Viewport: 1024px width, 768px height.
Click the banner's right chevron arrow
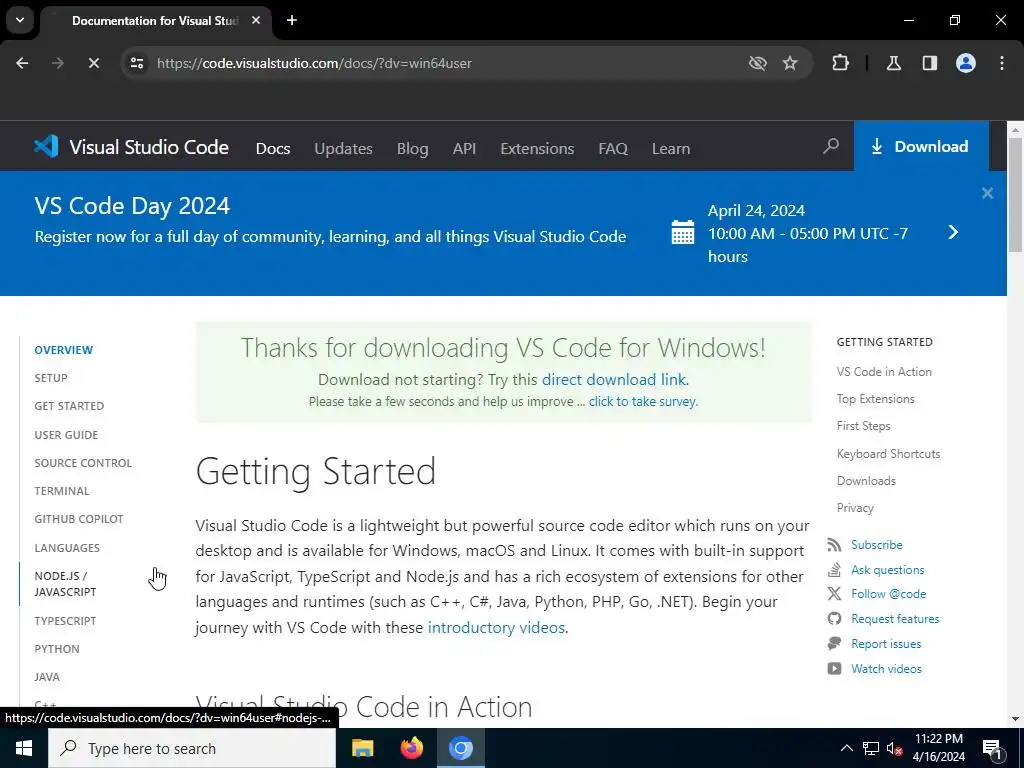click(x=953, y=232)
